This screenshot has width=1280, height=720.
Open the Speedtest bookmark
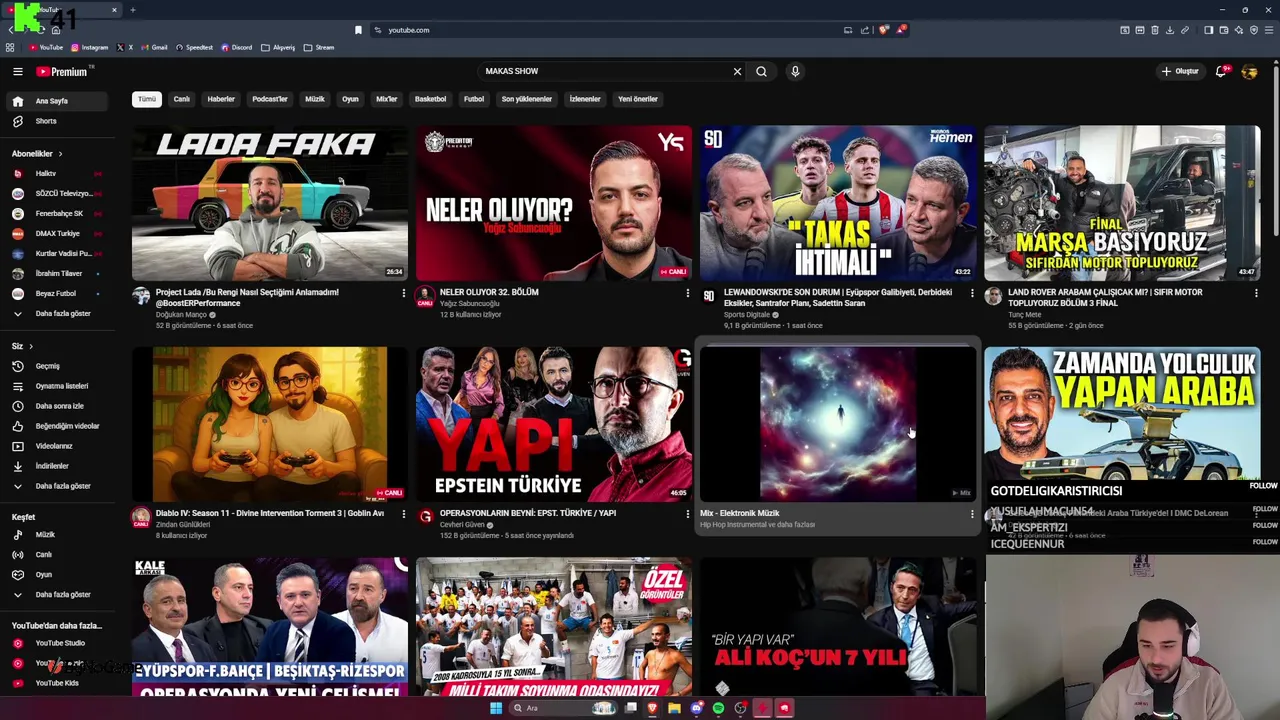[194, 47]
